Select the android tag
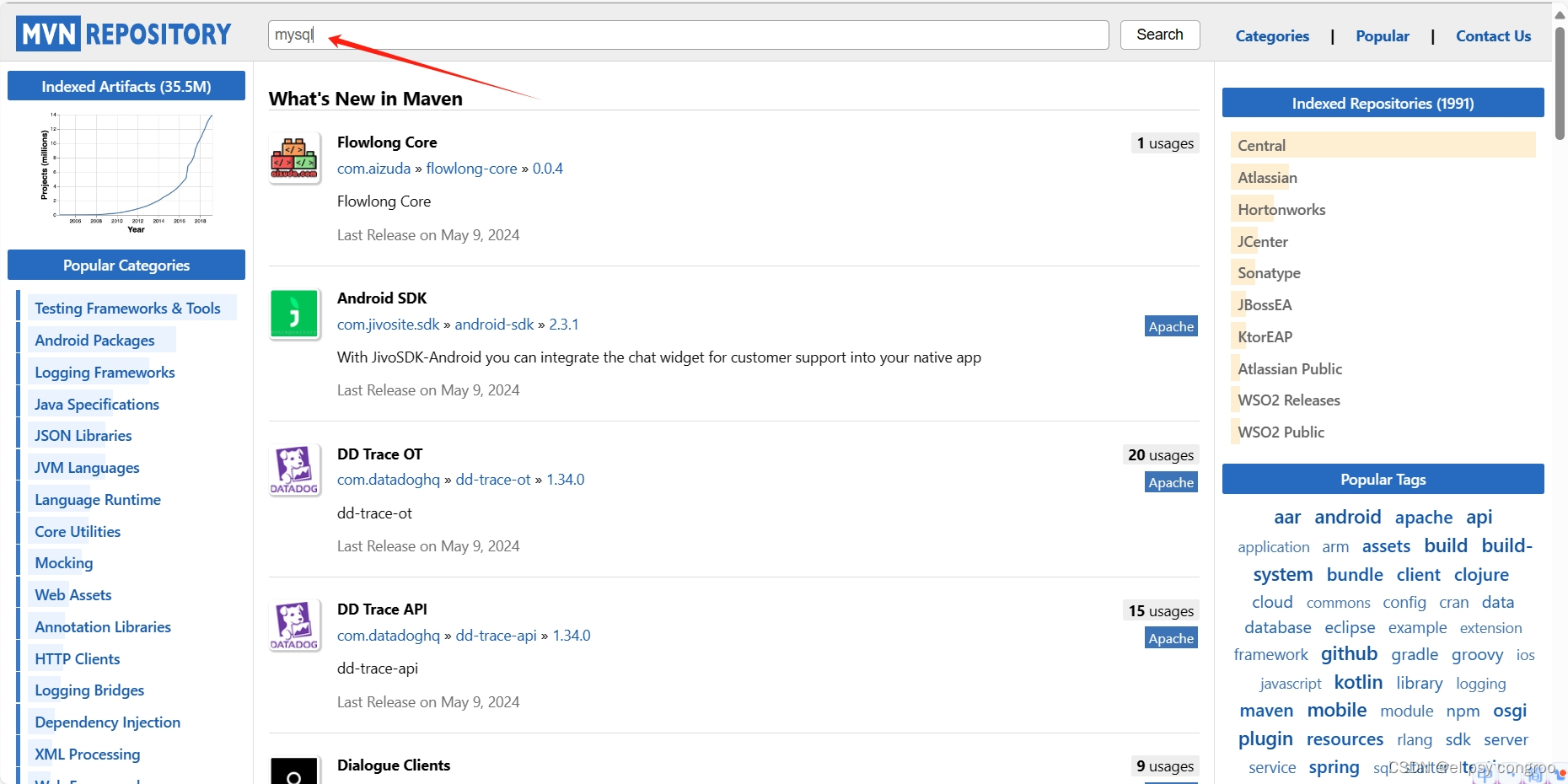This screenshot has width=1568, height=784. [1347, 517]
